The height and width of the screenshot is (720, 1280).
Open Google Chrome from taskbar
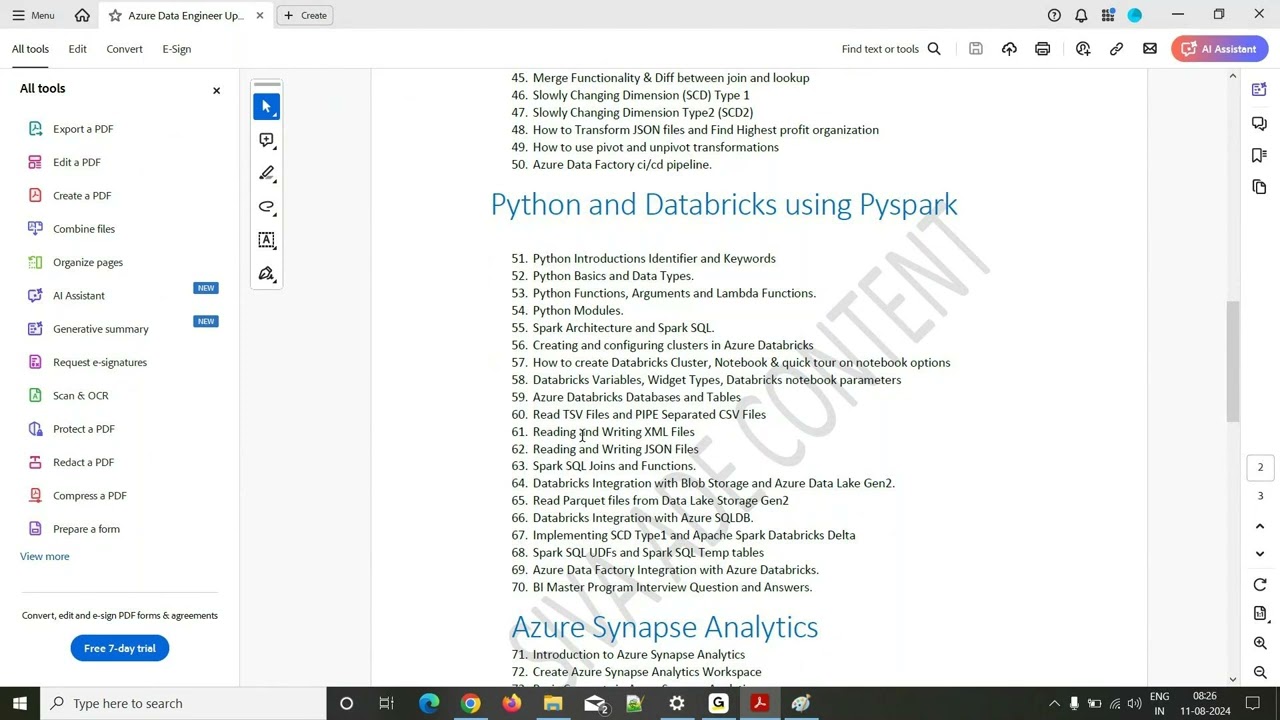(x=470, y=703)
